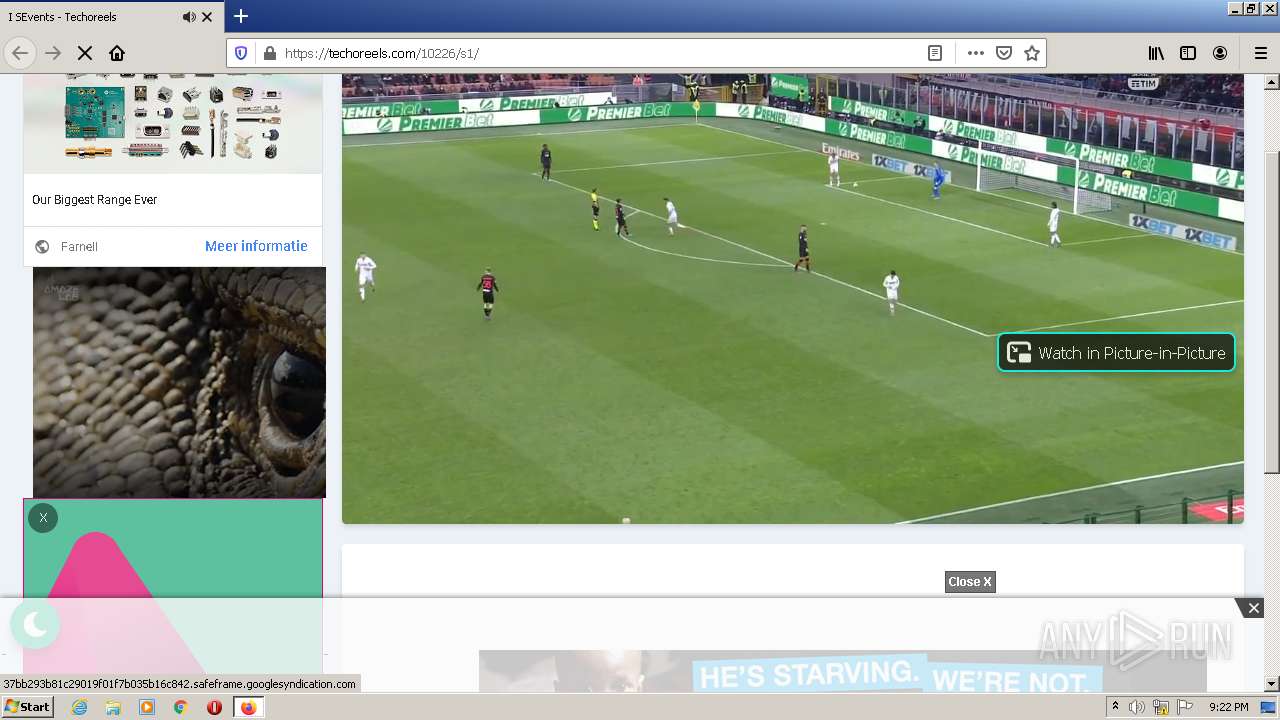1280x720 pixels.
Task: Open the 'He's Starving' banner ad
Action: click(842, 672)
